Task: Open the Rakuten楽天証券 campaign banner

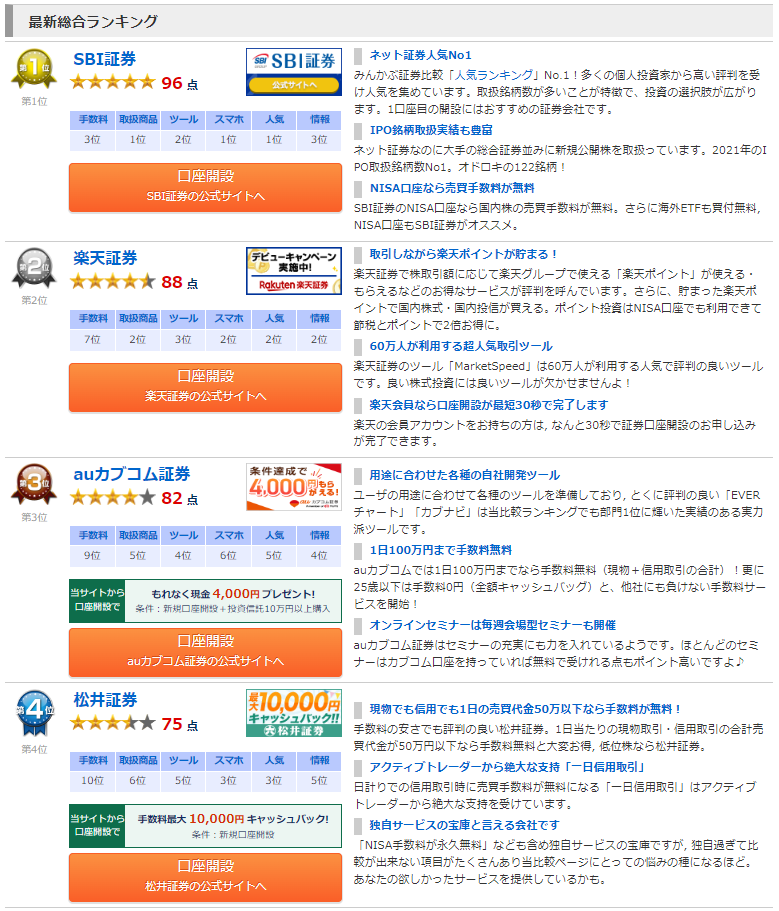Action: click(293, 271)
